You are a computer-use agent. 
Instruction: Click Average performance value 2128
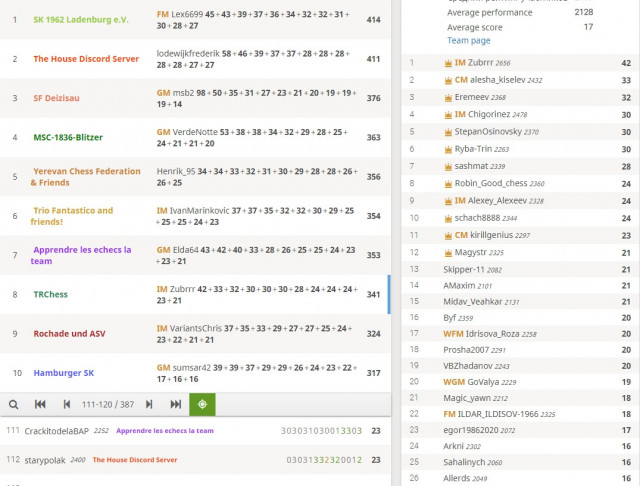tap(584, 12)
